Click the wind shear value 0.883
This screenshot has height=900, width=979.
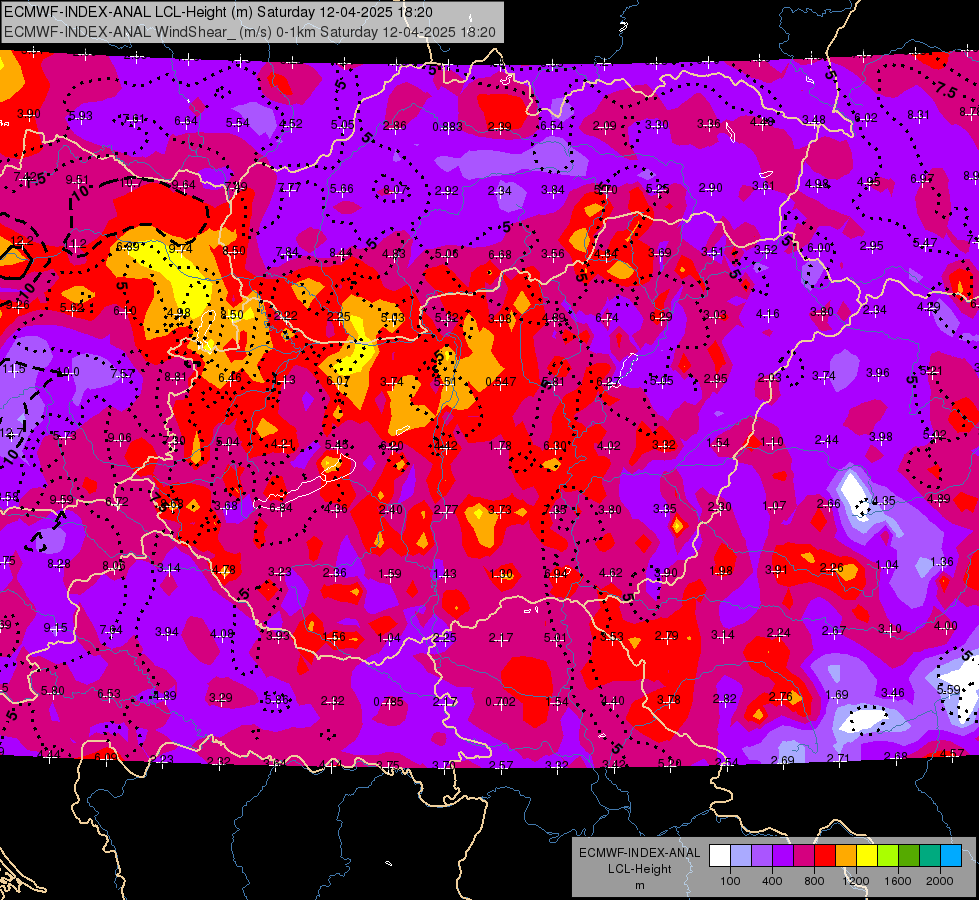click(448, 127)
